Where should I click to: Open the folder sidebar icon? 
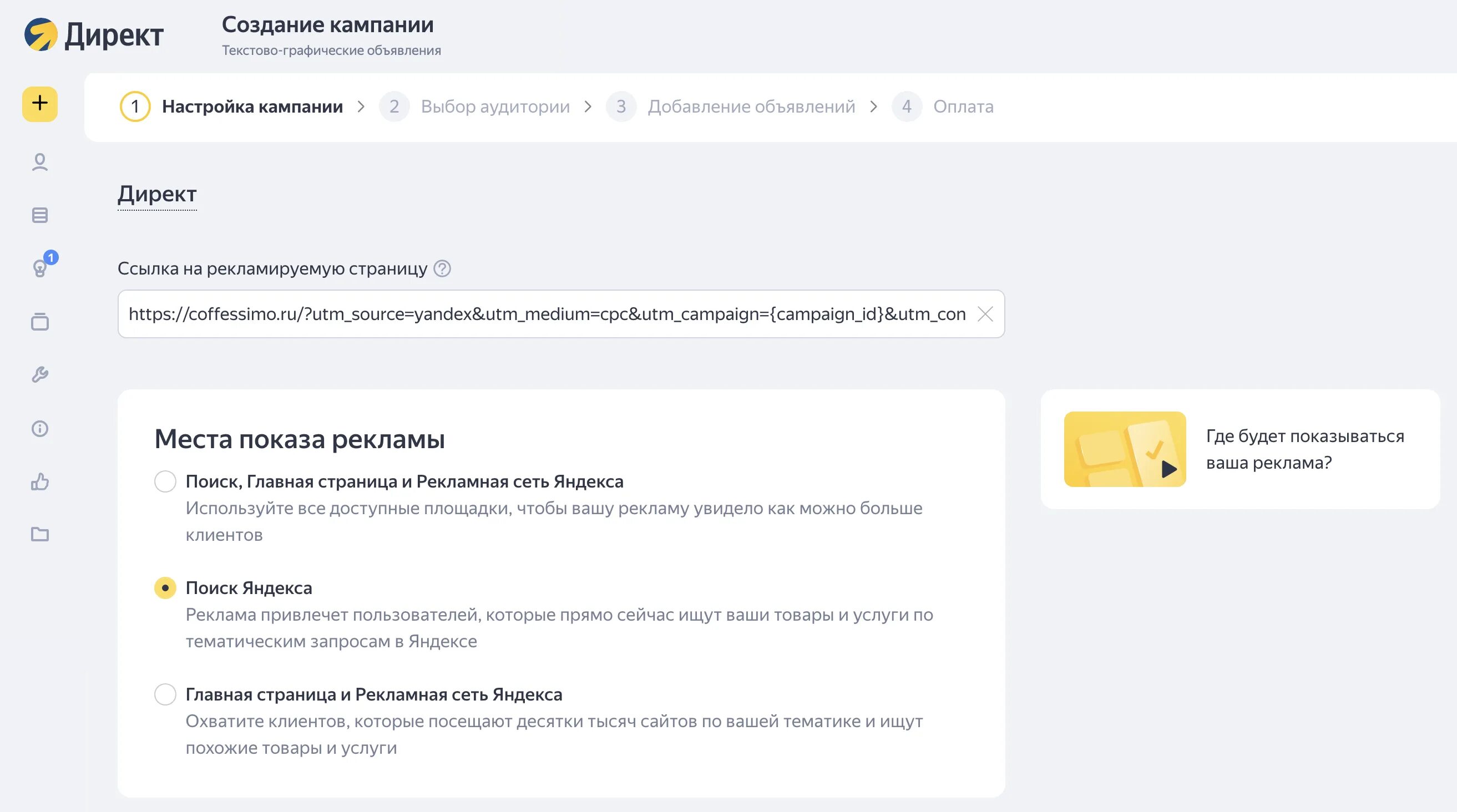(39, 534)
